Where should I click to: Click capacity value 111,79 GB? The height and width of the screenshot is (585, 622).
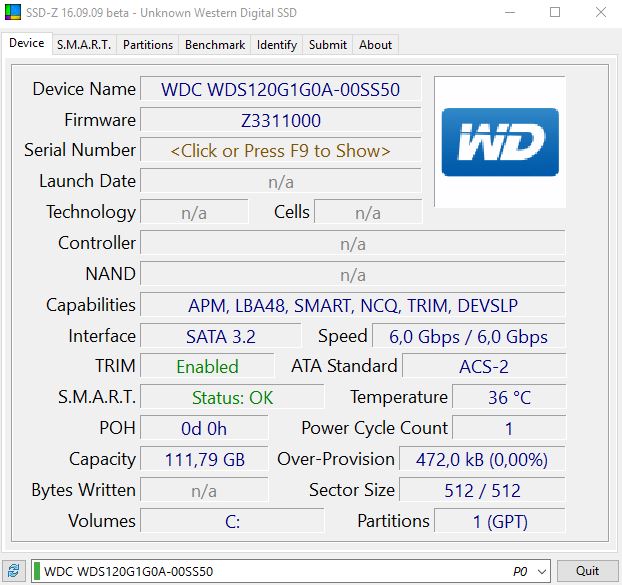(x=204, y=459)
